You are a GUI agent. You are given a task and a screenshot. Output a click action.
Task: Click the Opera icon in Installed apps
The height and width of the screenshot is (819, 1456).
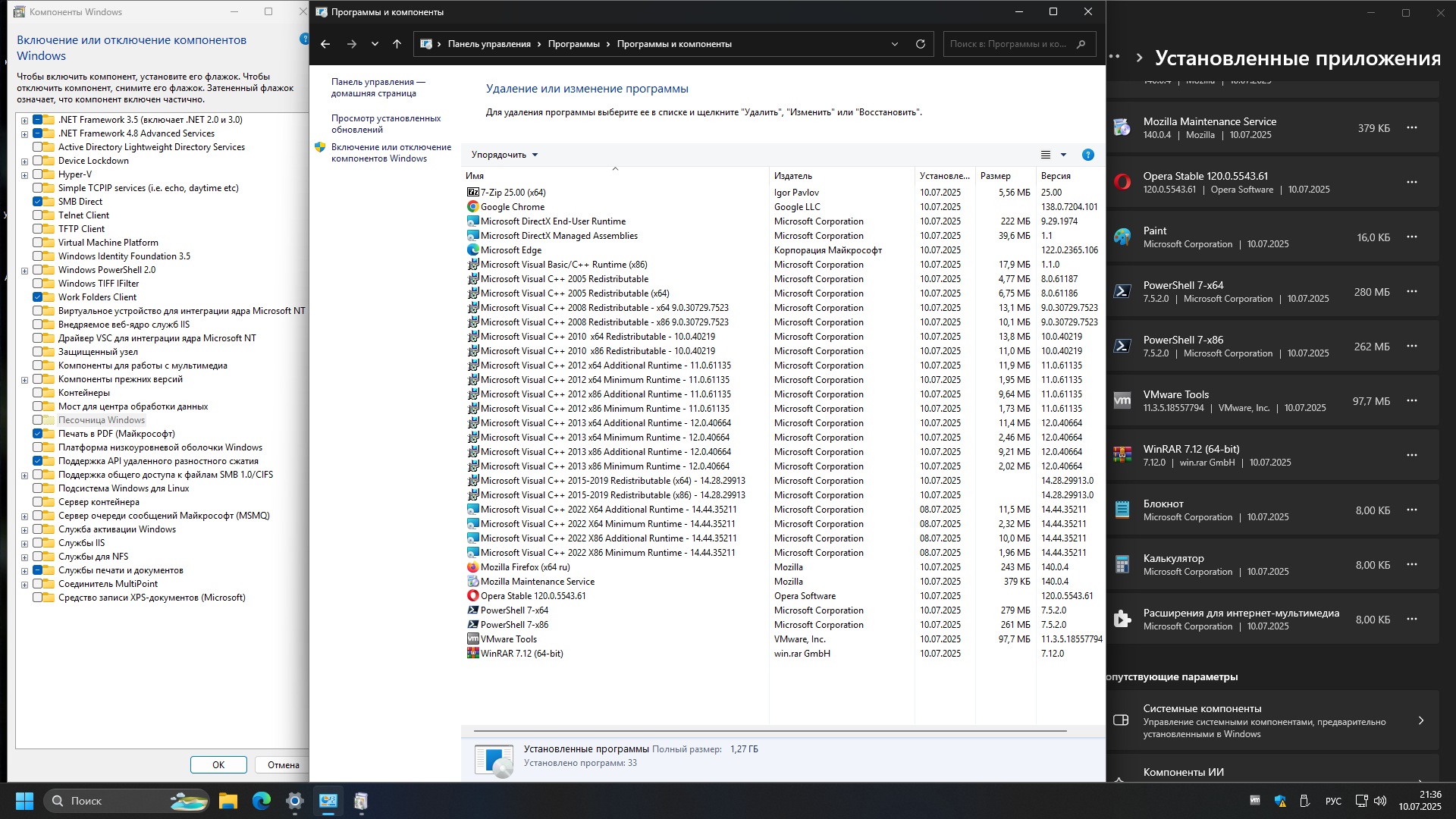pos(1122,182)
